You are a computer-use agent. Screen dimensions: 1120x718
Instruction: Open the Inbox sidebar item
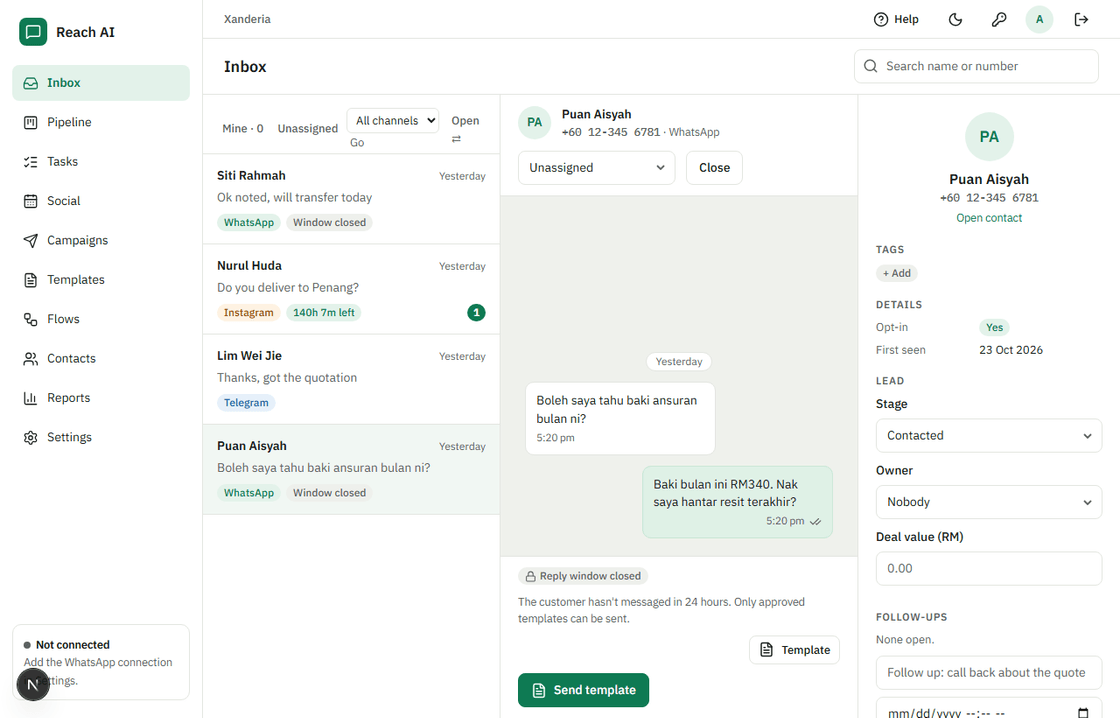click(x=101, y=83)
